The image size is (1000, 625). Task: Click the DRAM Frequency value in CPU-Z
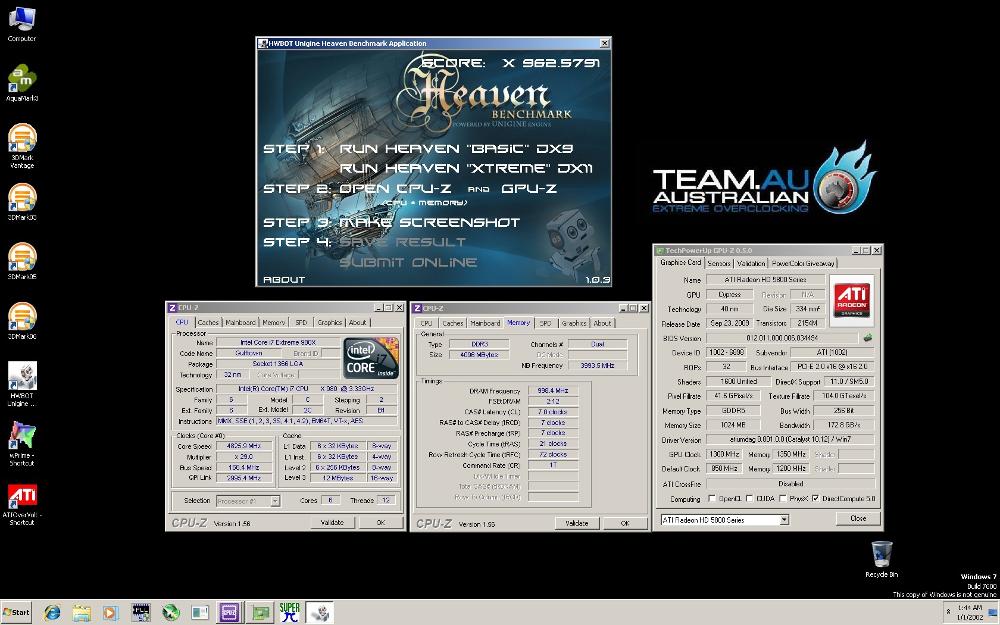[553, 390]
